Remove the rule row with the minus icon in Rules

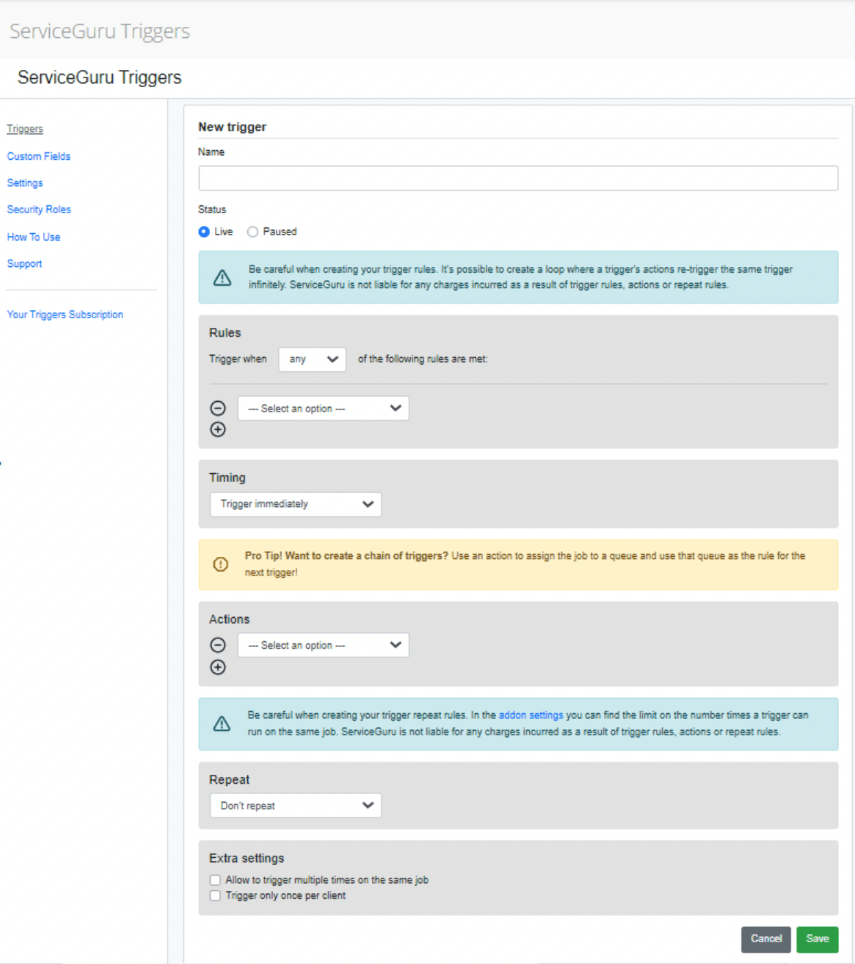click(x=218, y=408)
